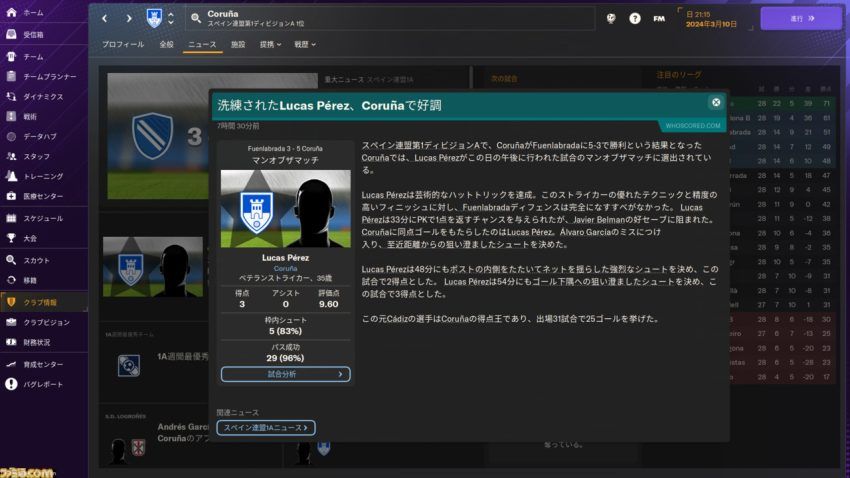The height and width of the screenshot is (478, 850).
Task: Click the 試合分析 match analysis button
Action: click(x=286, y=374)
